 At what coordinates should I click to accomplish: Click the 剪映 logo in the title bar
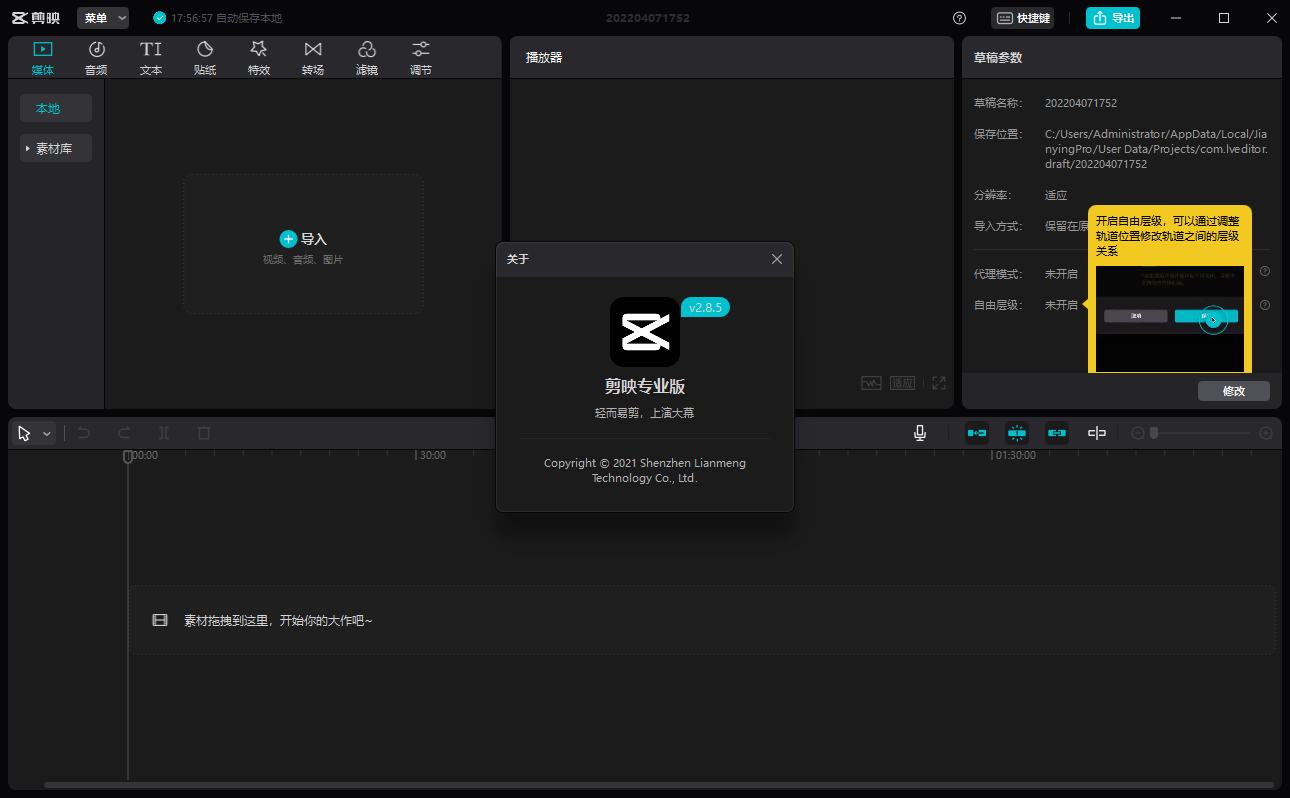point(36,18)
